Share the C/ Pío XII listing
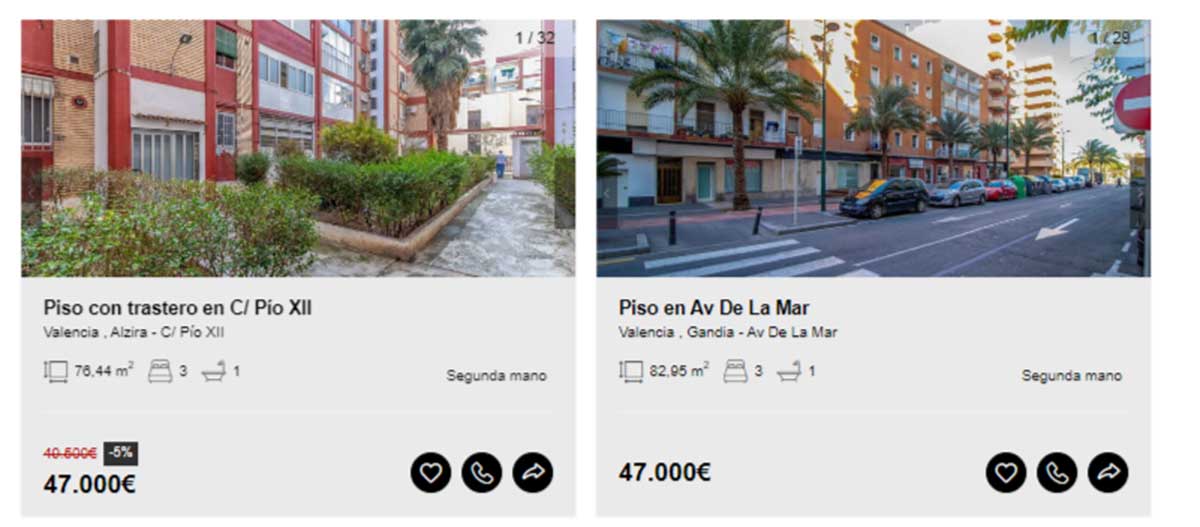This screenshot has height=527, width=1200. (x=533, y=472)
